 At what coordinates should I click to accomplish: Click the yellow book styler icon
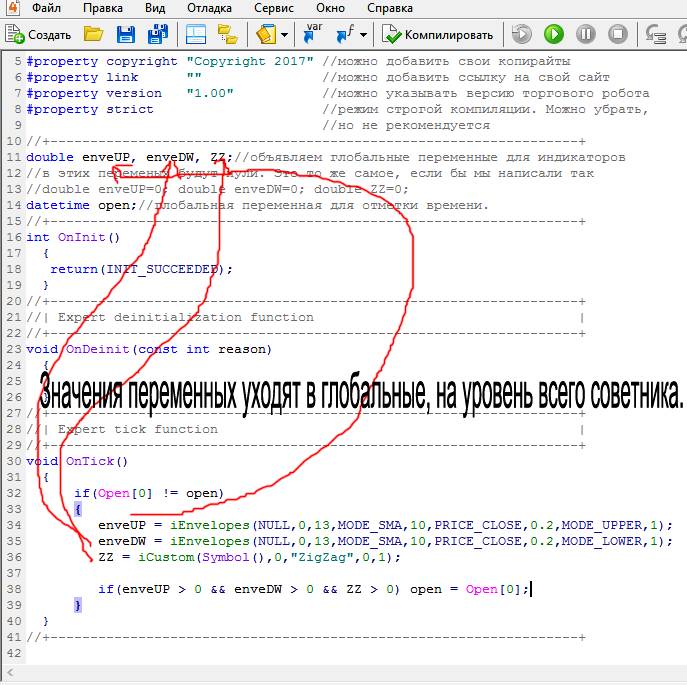265,34
